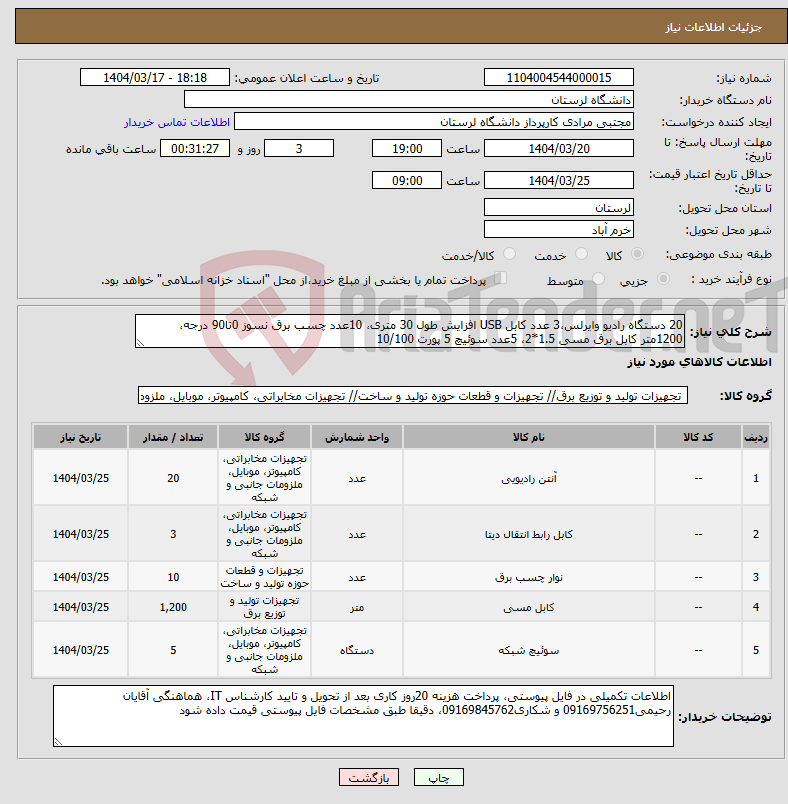The image size is (788, 804).
Task: Click the request creator field مجتبی مرادی
Action: (434, 122)
